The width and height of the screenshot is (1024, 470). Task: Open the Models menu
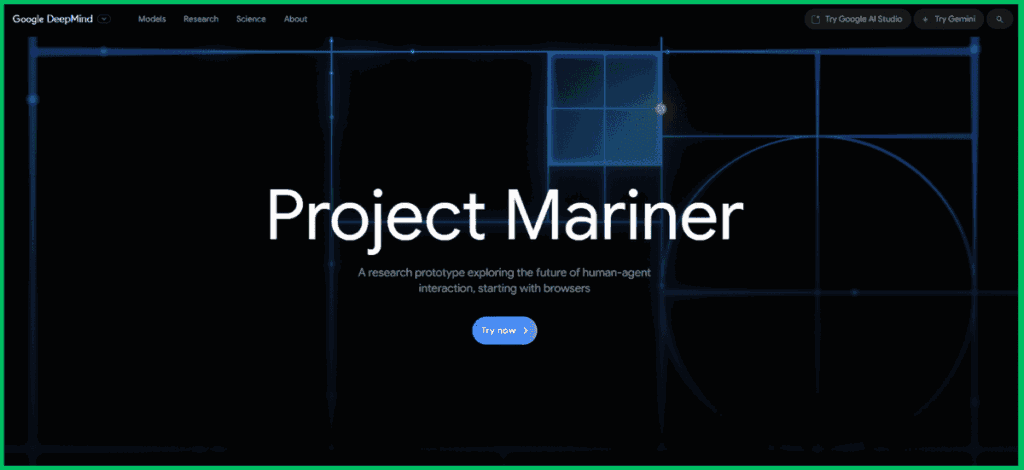click(x=152, y=19)
